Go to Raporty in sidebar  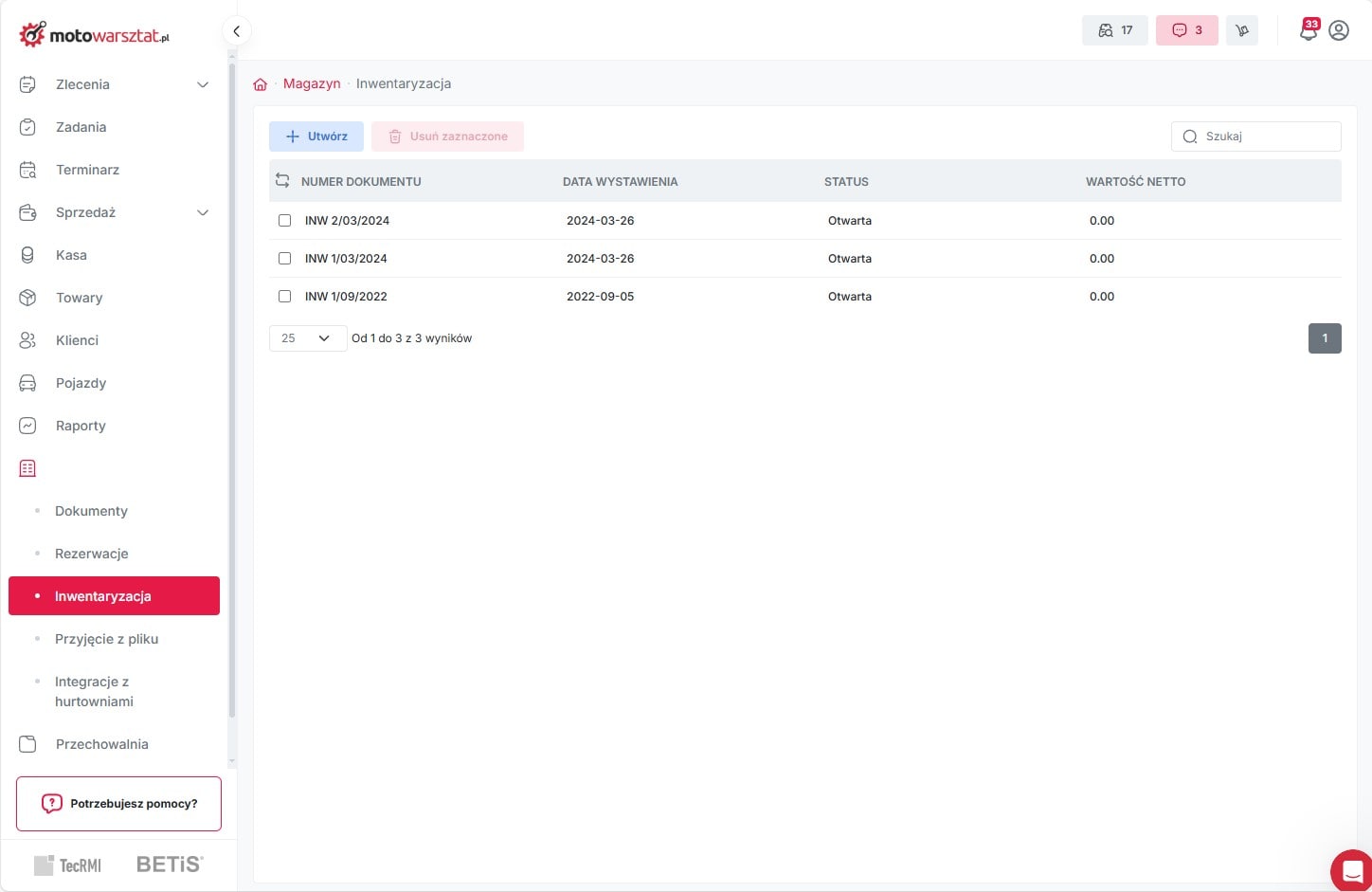[81, 426]
